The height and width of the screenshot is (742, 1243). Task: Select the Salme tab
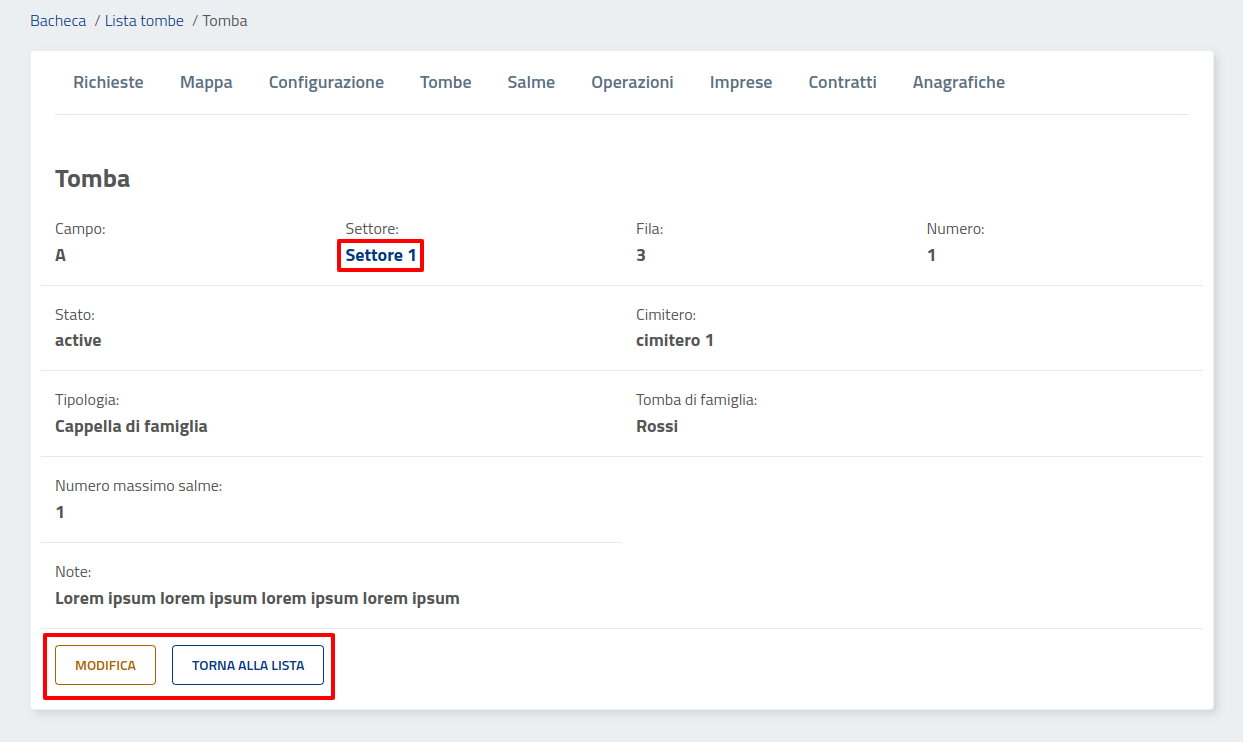pyautogui.click(x=531, y=82)
